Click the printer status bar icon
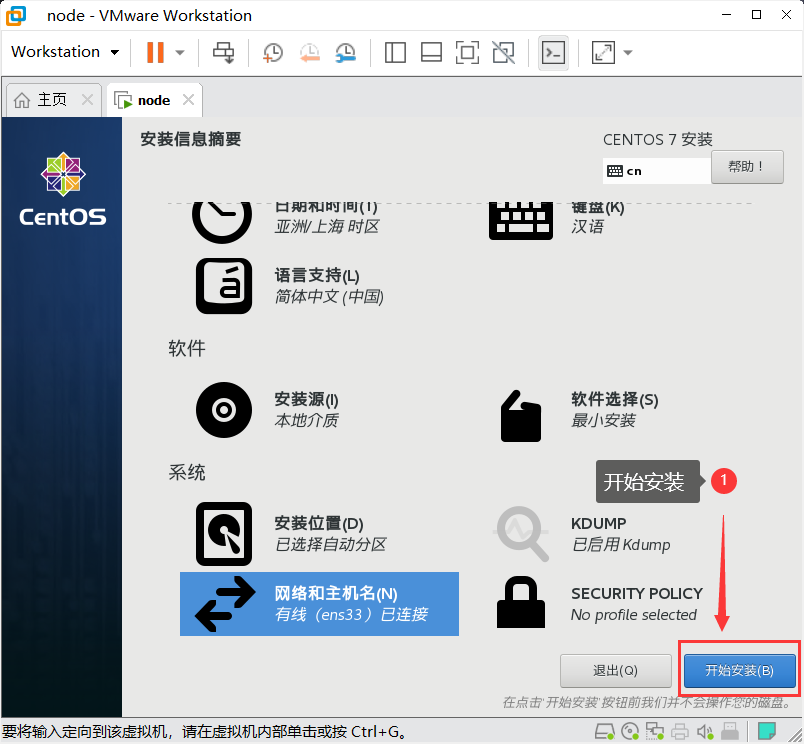804x744 pixels. (680, 731)
